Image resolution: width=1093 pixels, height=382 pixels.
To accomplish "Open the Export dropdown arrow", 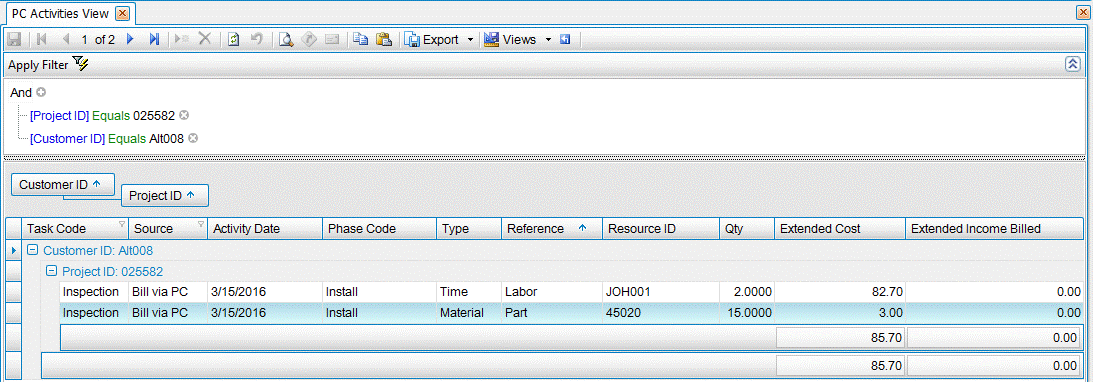I will 471,40.
